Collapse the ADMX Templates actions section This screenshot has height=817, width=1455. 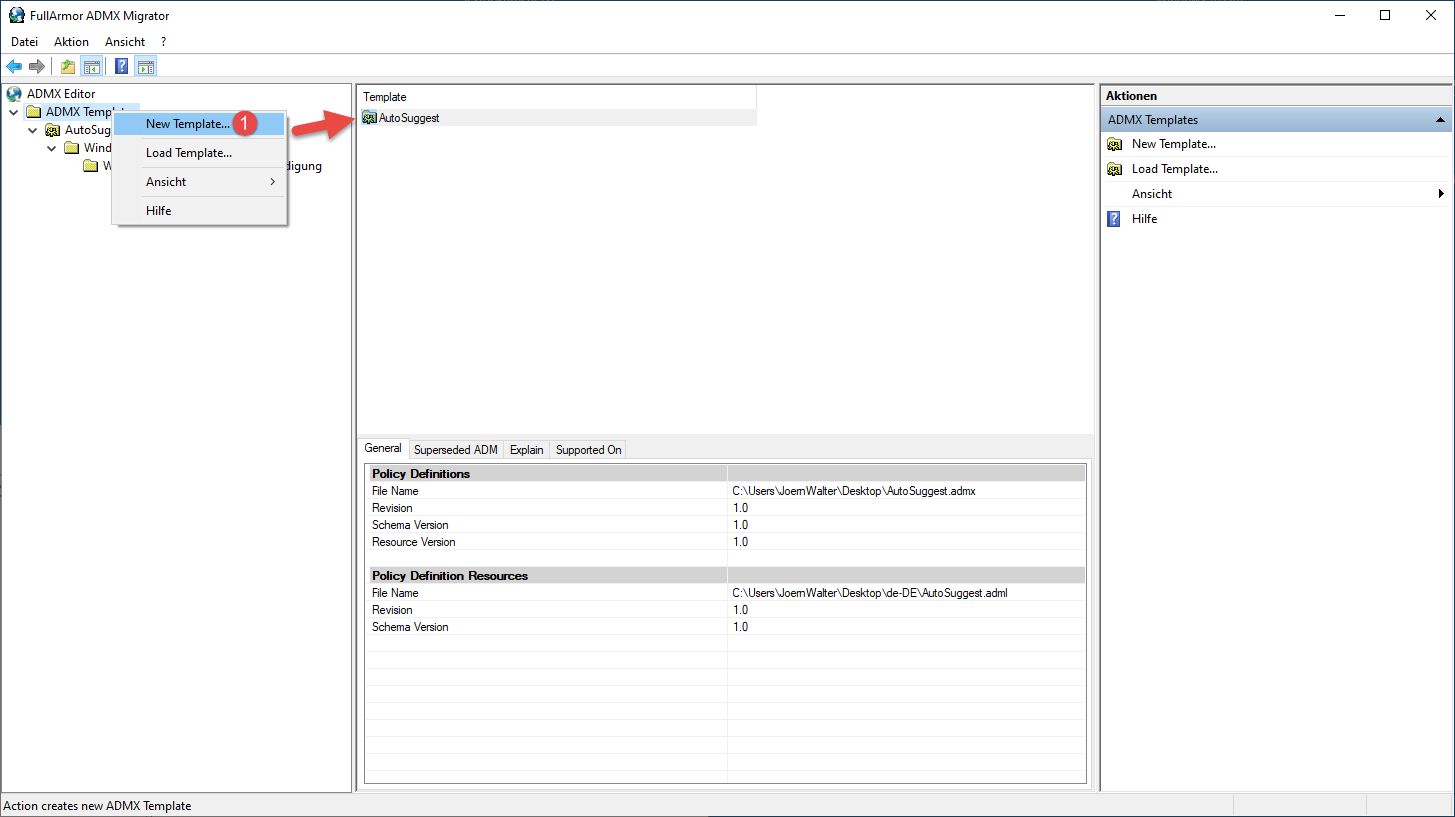click(x=1440, y=120)
